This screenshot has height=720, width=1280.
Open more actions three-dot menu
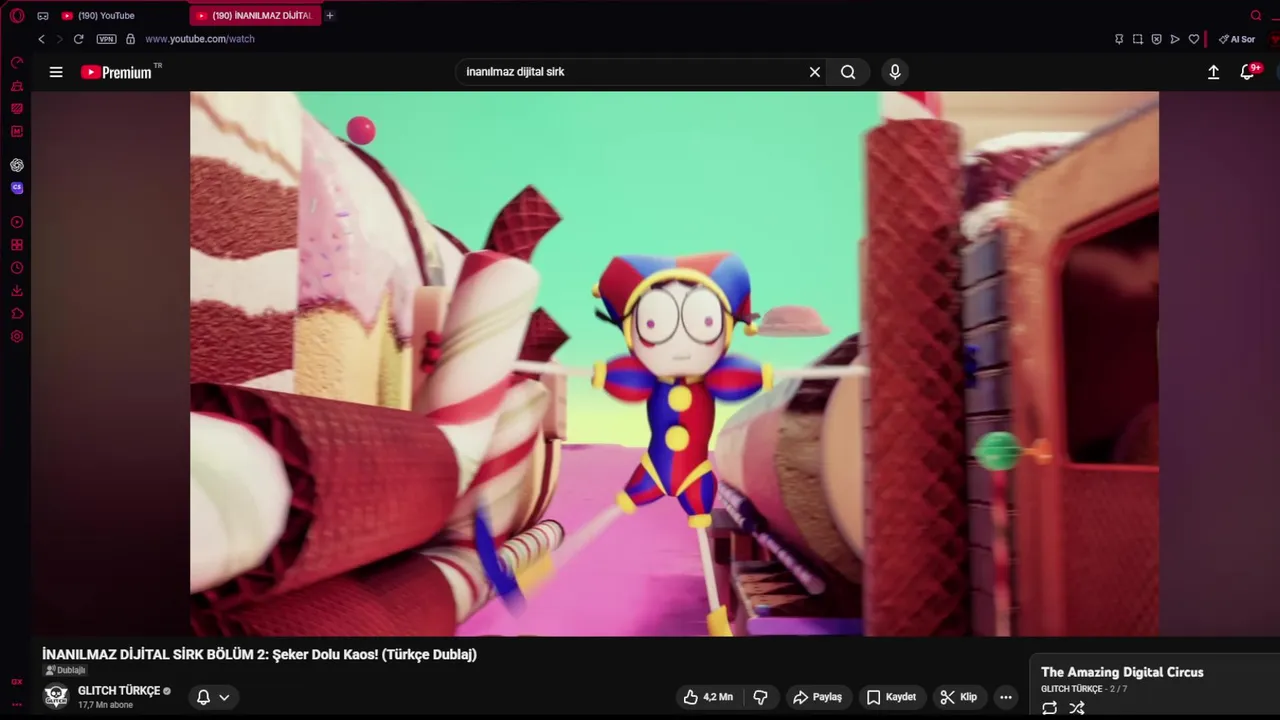tap(1006, 697)
